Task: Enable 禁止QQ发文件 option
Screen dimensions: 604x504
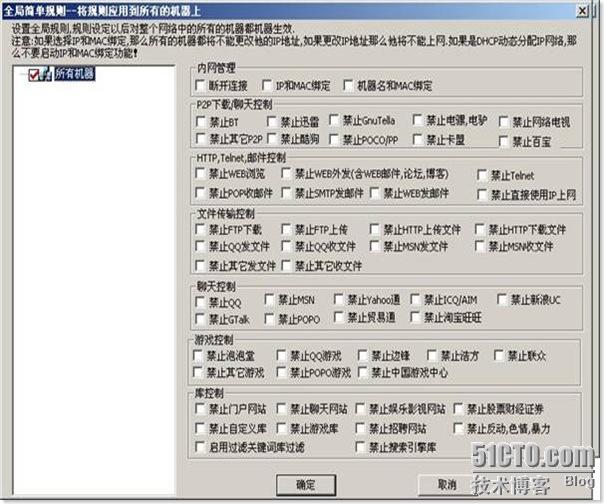Action: click(x=200, y=246)
